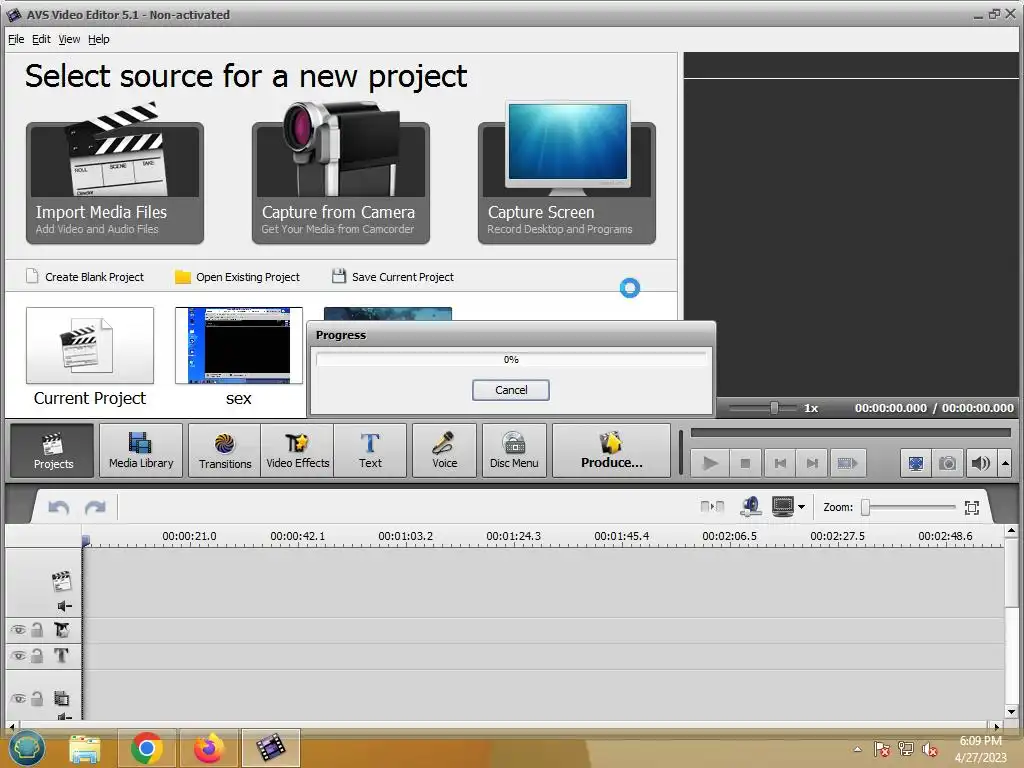Lock the video overlay track

pos(37,699)
